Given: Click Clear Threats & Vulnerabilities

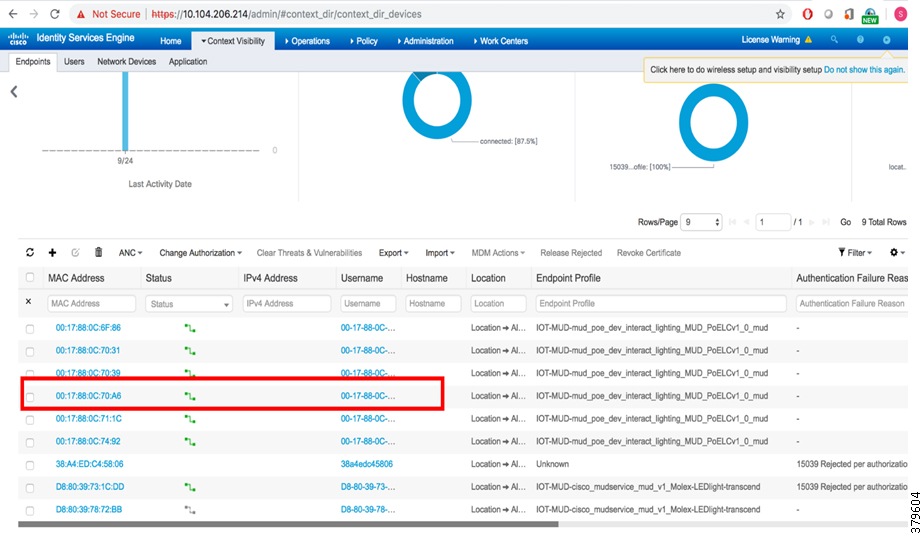Looking at the screenshot, I should point(309,253).
